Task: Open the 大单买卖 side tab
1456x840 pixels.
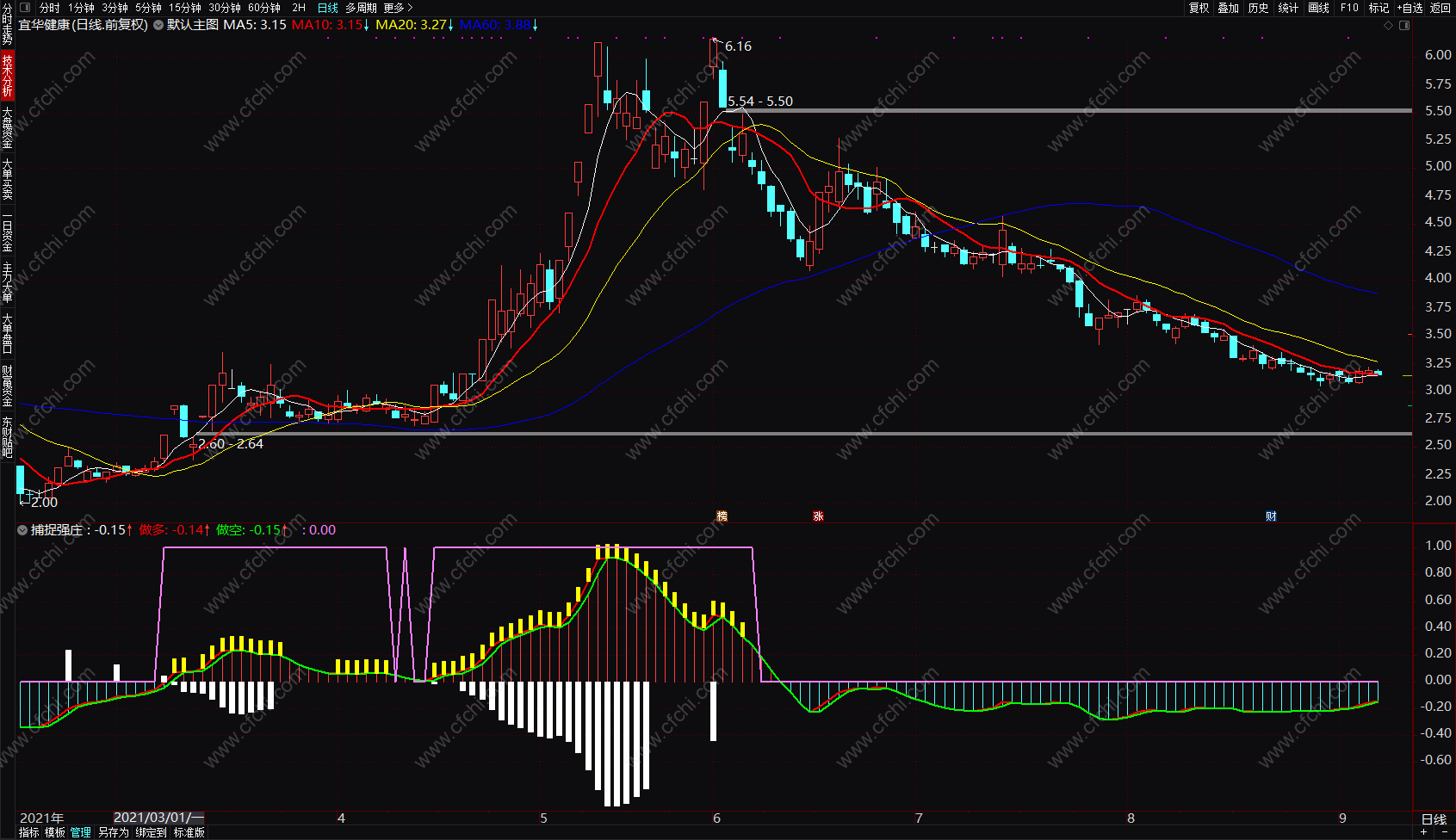Action: tap(7, 179)
